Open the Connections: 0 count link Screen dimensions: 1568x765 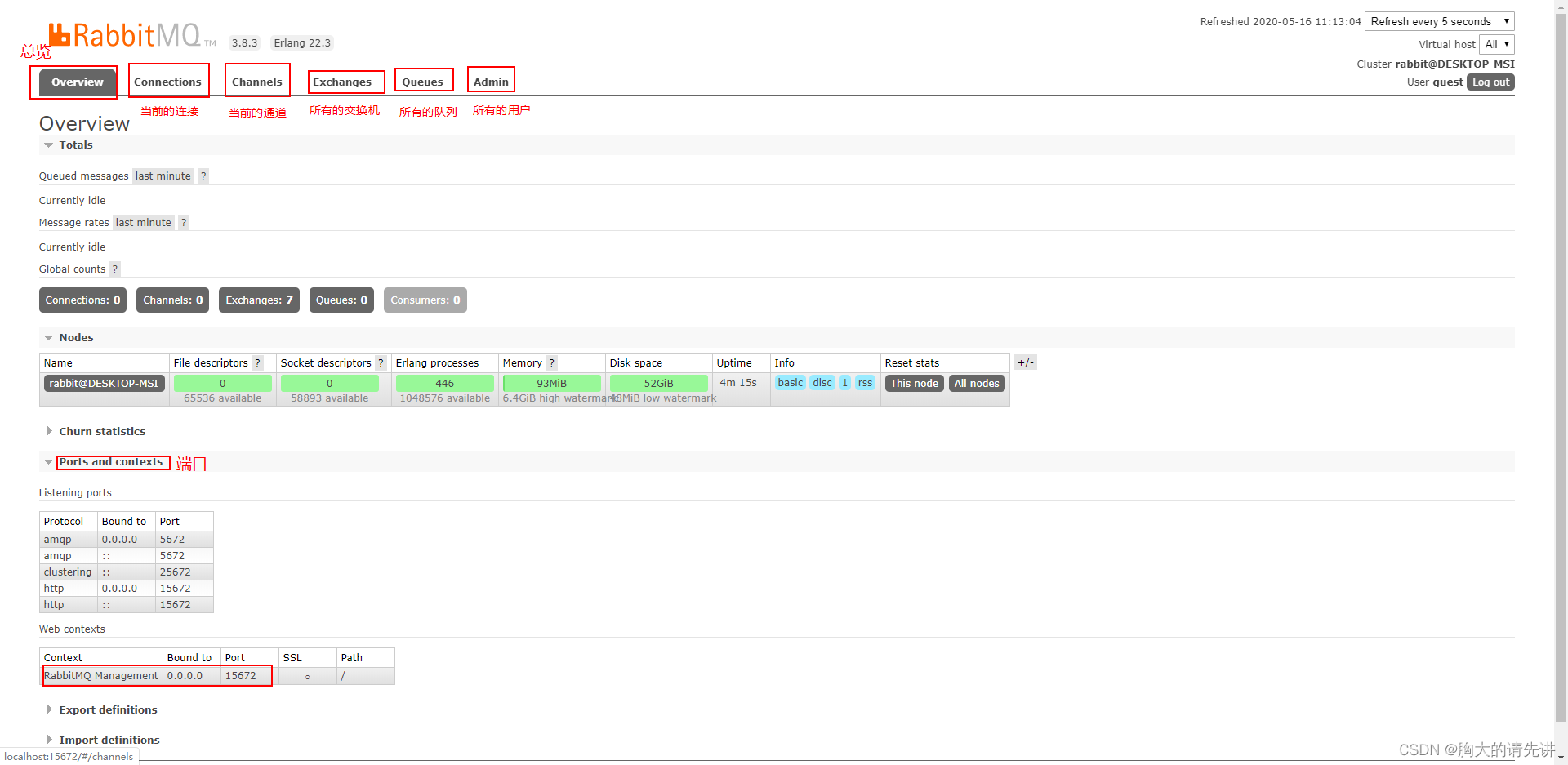pos(82,300)
